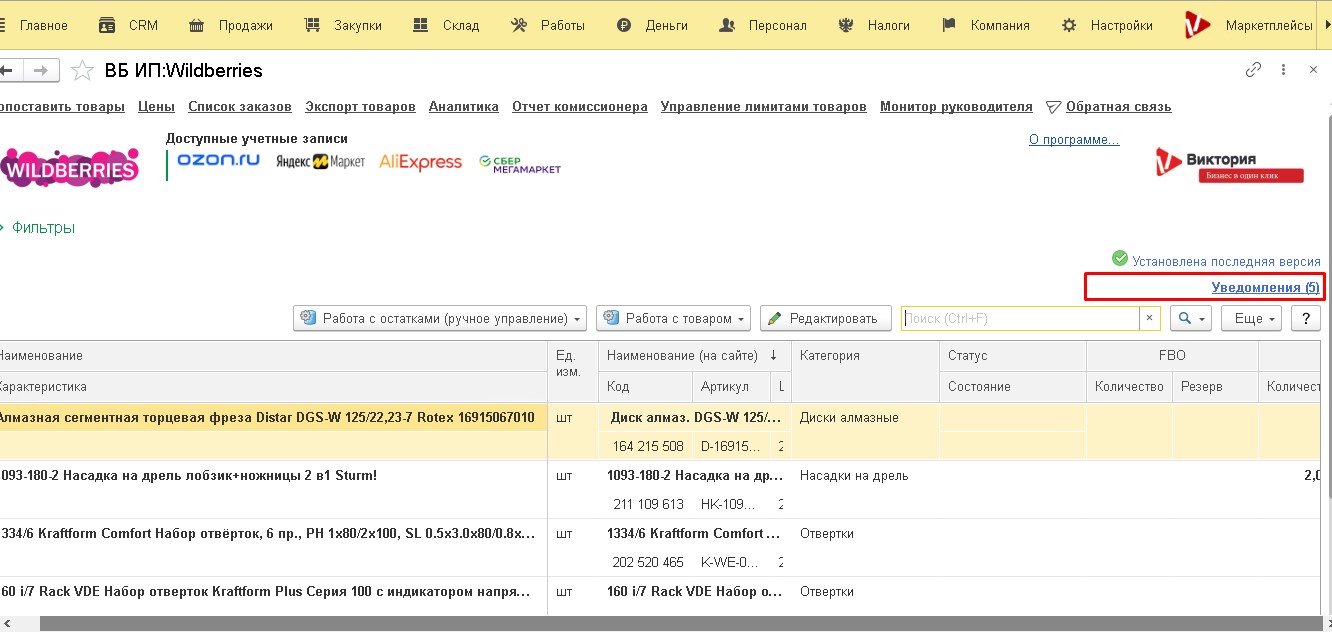Open the Цены link

click(x=156, y=107)
